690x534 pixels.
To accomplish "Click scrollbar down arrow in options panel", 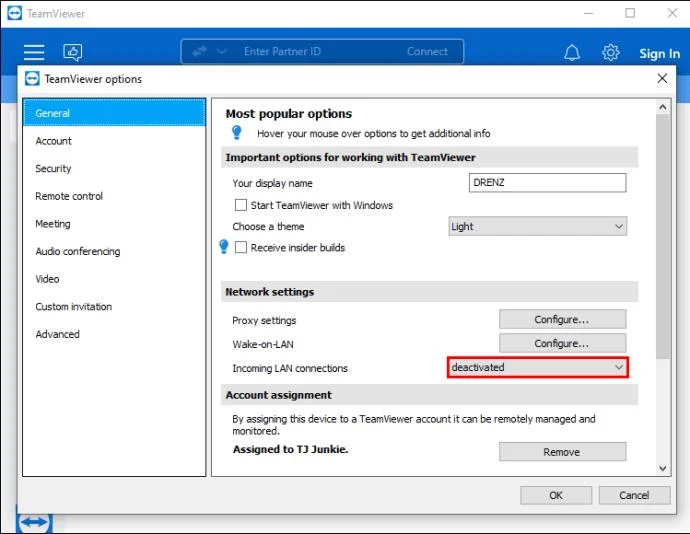I will (x=663, y=468).
